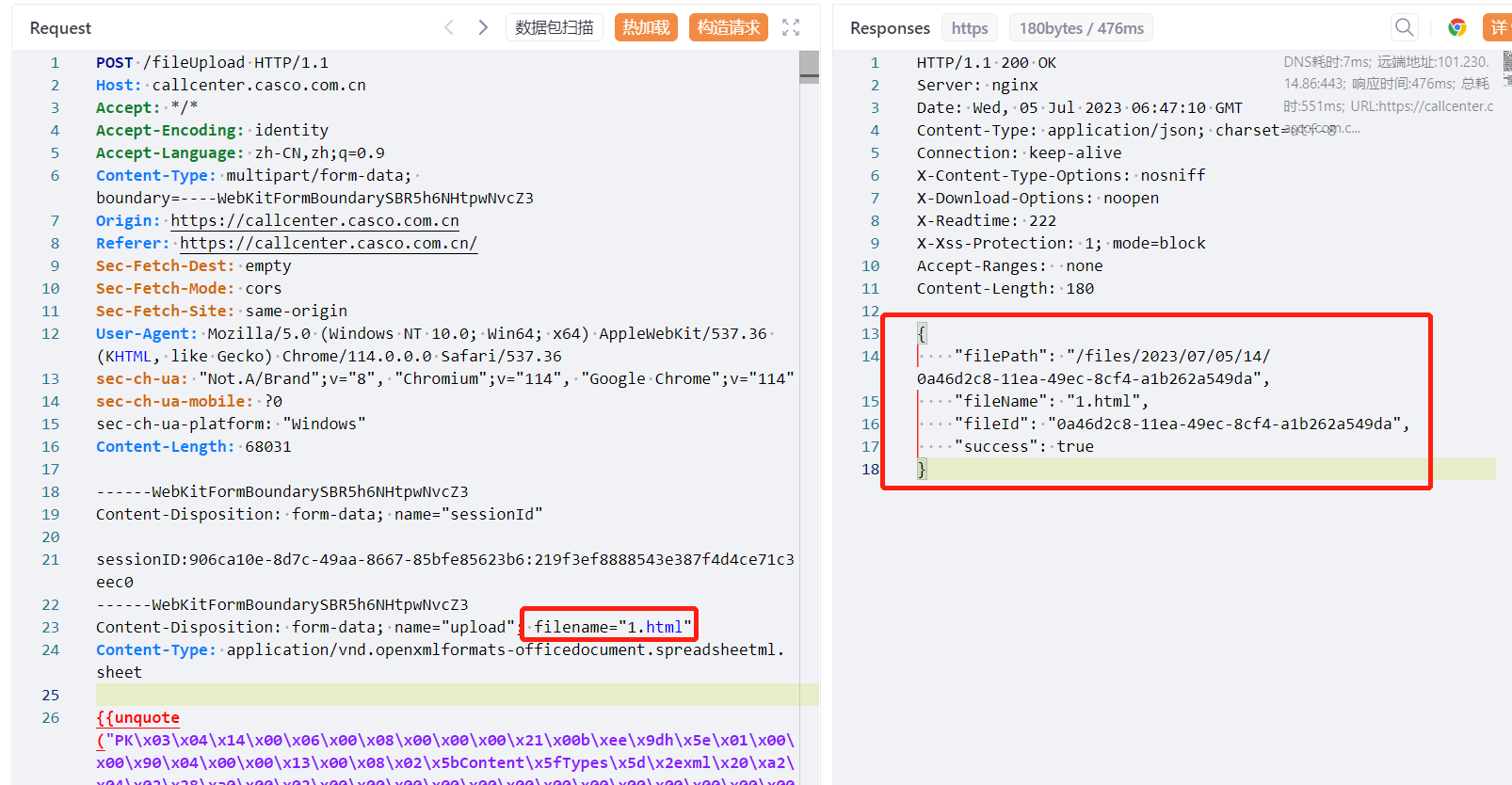Click the Accept-Encoding: identity line
Viewport: 1512px width, 785px height.
click(x=212, y=130)
